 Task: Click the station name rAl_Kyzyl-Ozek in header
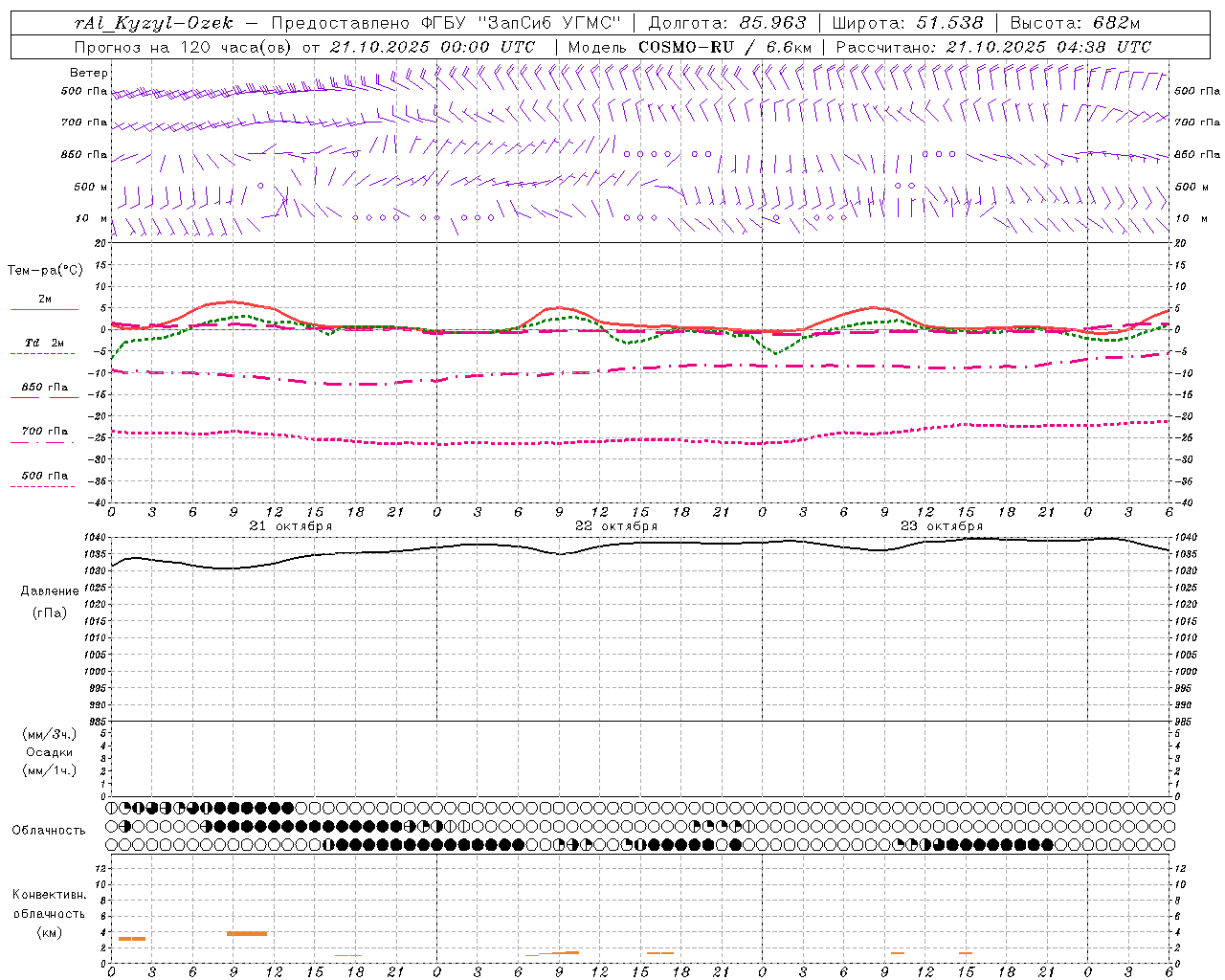(153, 23)
